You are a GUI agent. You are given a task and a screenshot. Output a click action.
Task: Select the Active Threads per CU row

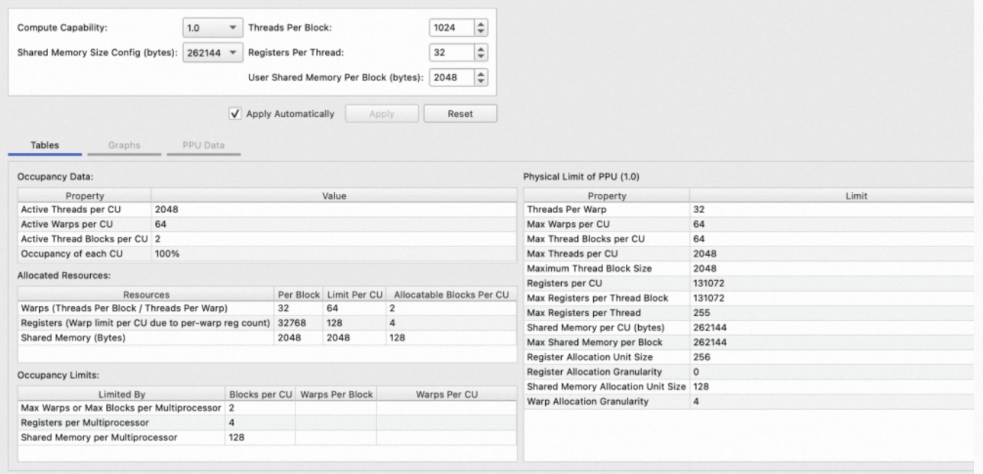coord(267,209)
